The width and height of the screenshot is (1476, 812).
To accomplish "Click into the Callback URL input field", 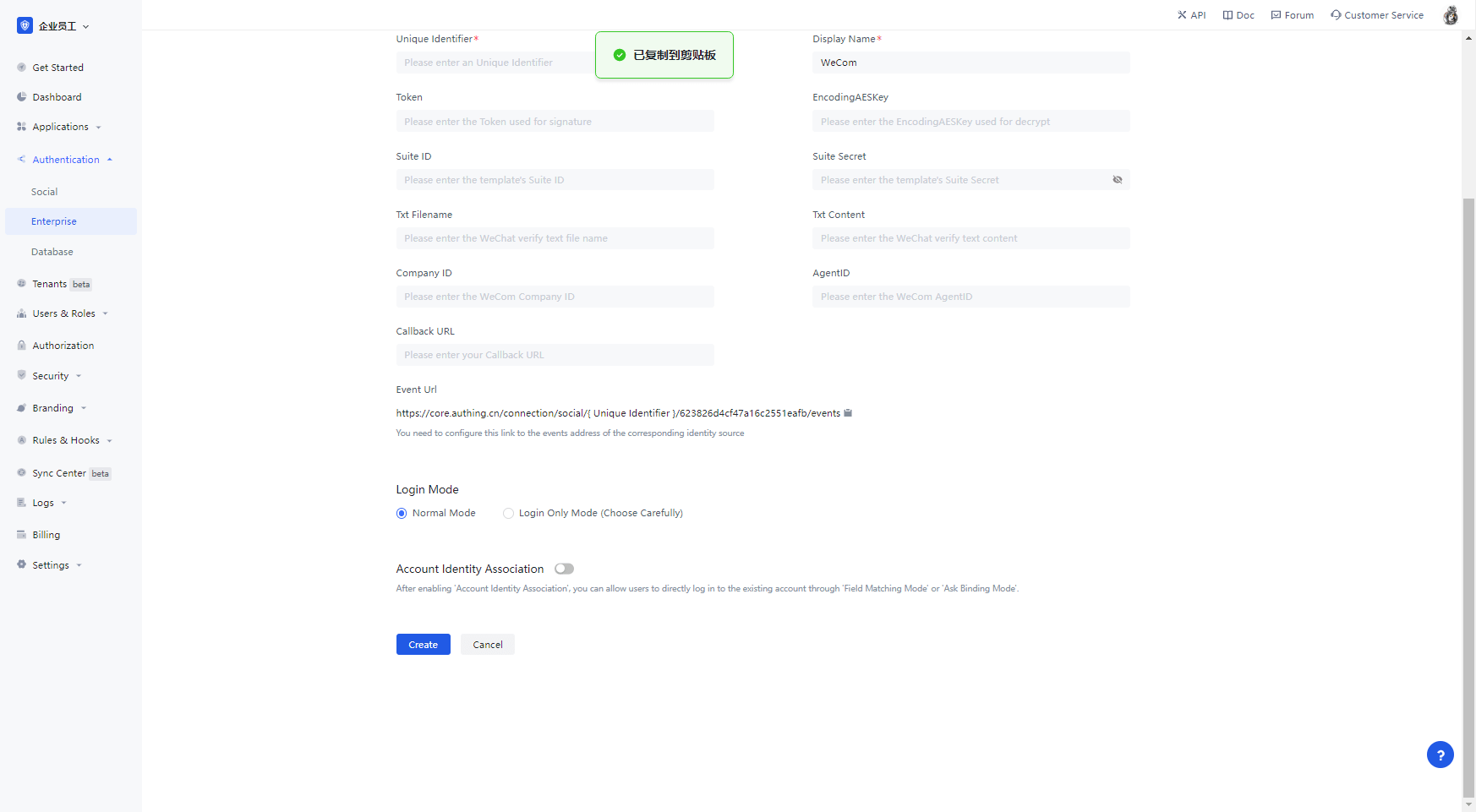I will point(555,355).
